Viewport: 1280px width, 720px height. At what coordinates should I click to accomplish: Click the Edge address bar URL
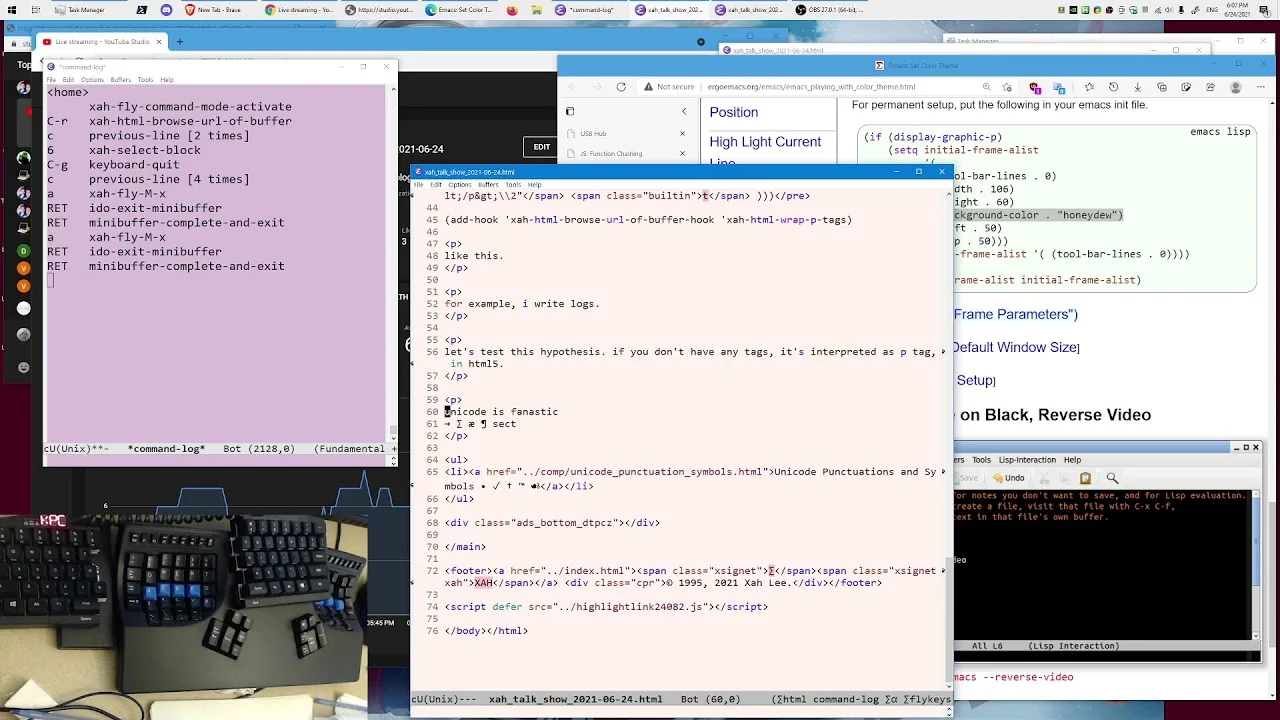(811, 87)
